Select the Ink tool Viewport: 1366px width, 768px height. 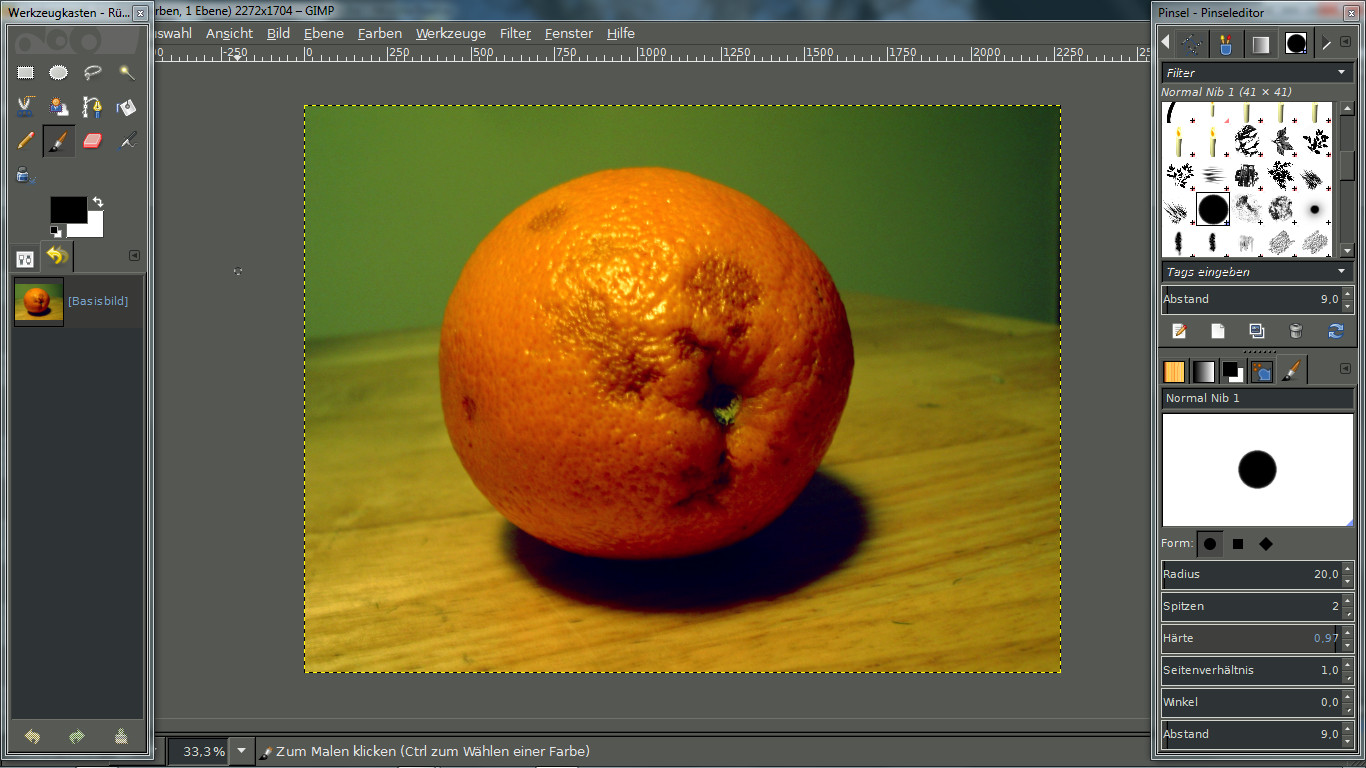click(126, 141)
